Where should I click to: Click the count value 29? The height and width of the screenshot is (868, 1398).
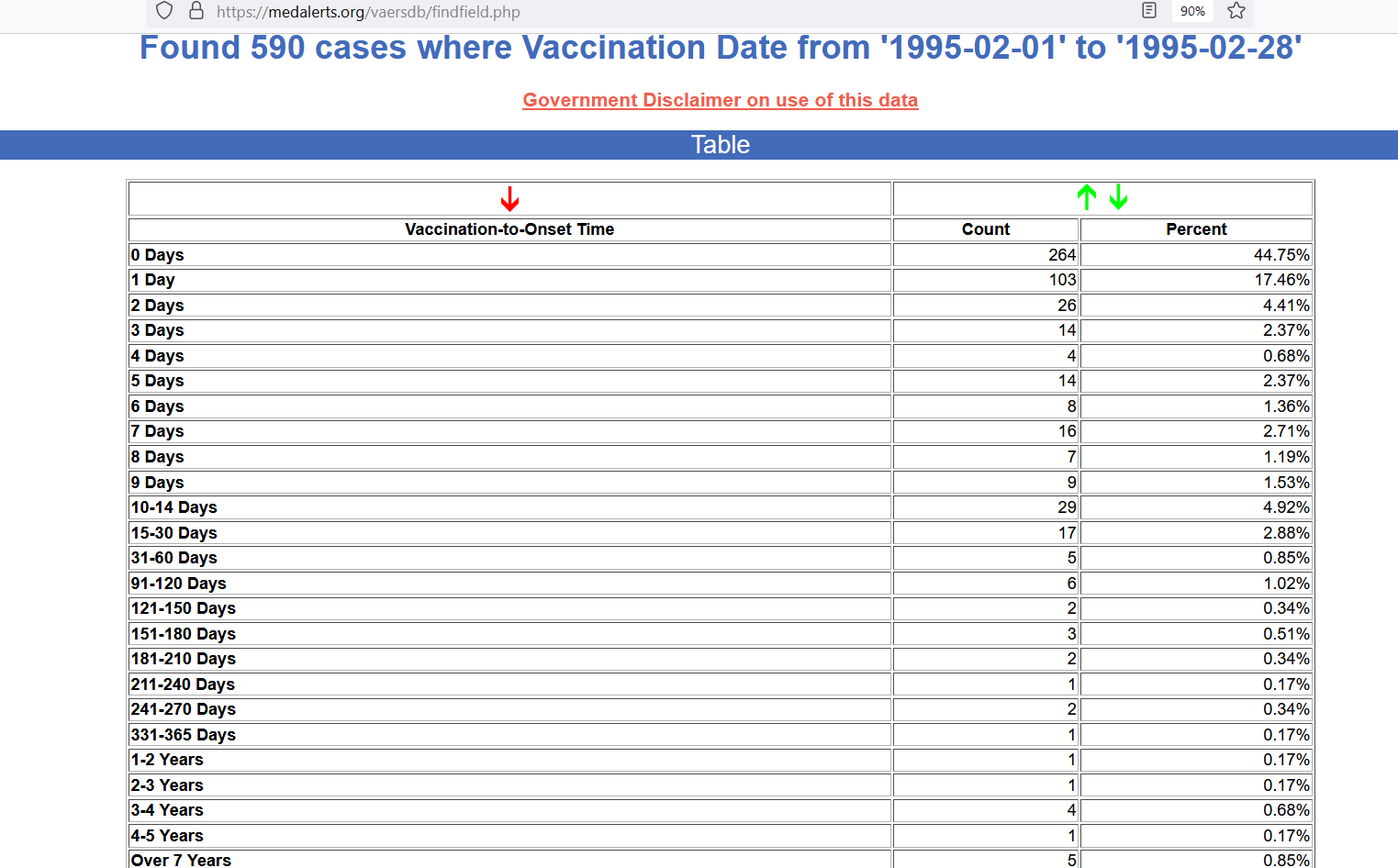coord(1067,507)
